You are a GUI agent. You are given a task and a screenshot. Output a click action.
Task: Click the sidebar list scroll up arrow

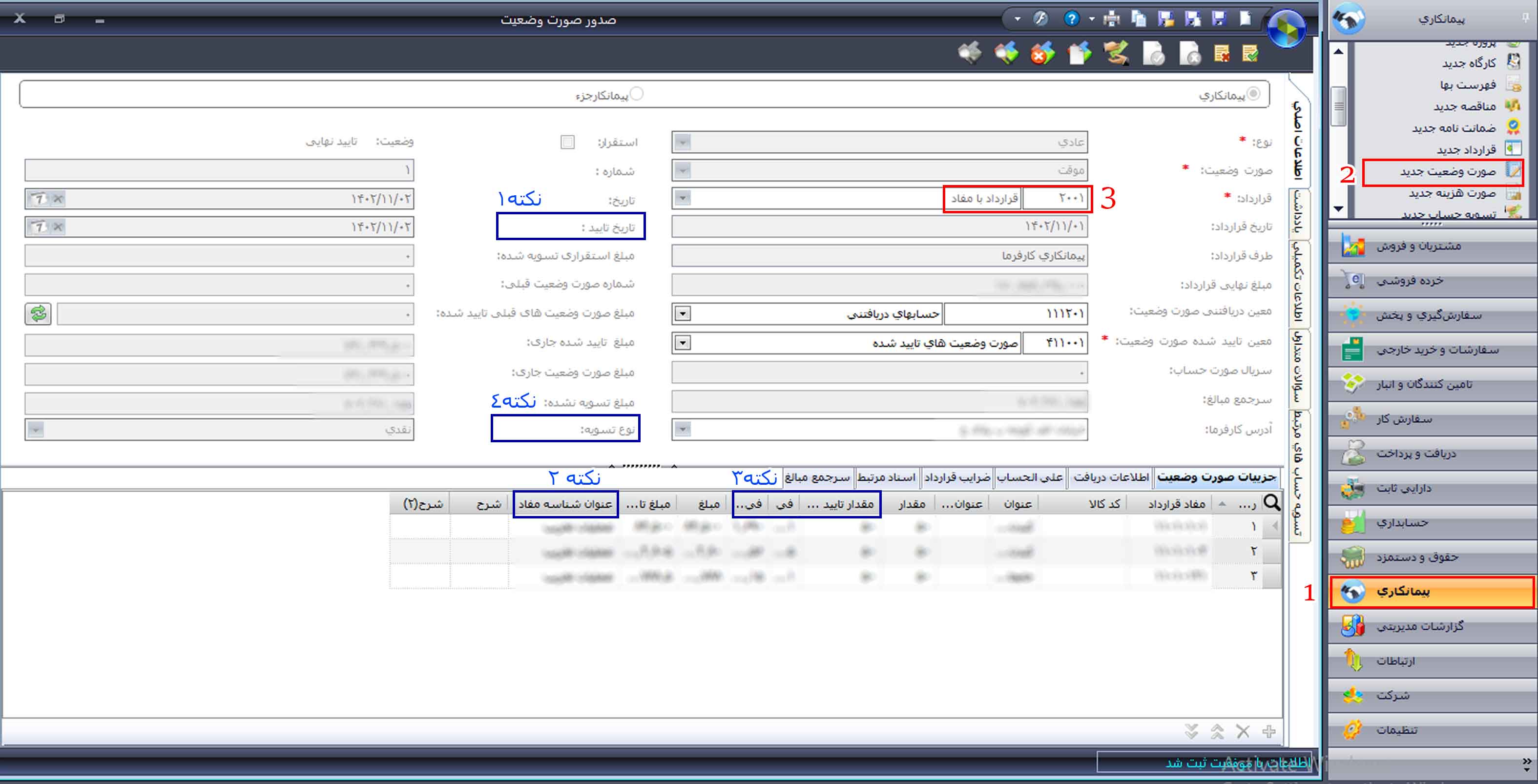pos(1339,51)
